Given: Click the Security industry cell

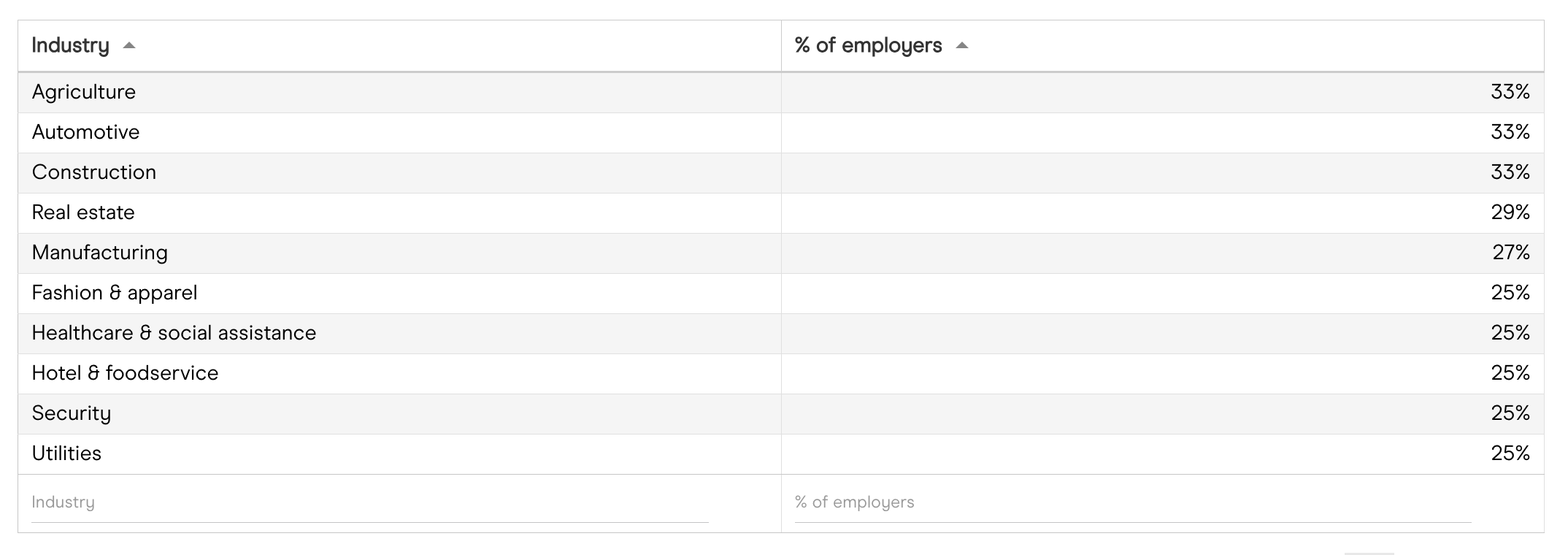Looking at the screenshot, I should (x=72, y=413).
